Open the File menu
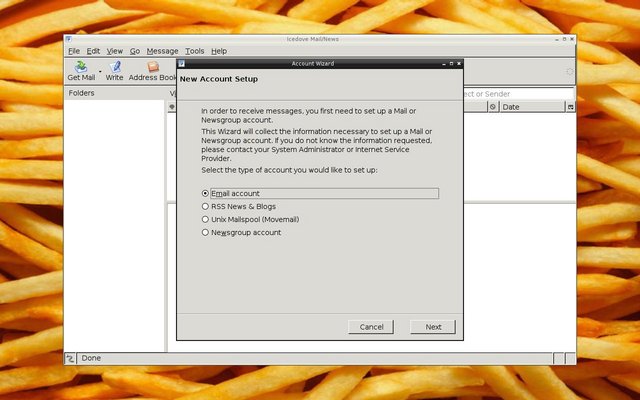The height and width of the screenshot is (400, 640). (74, 51)
